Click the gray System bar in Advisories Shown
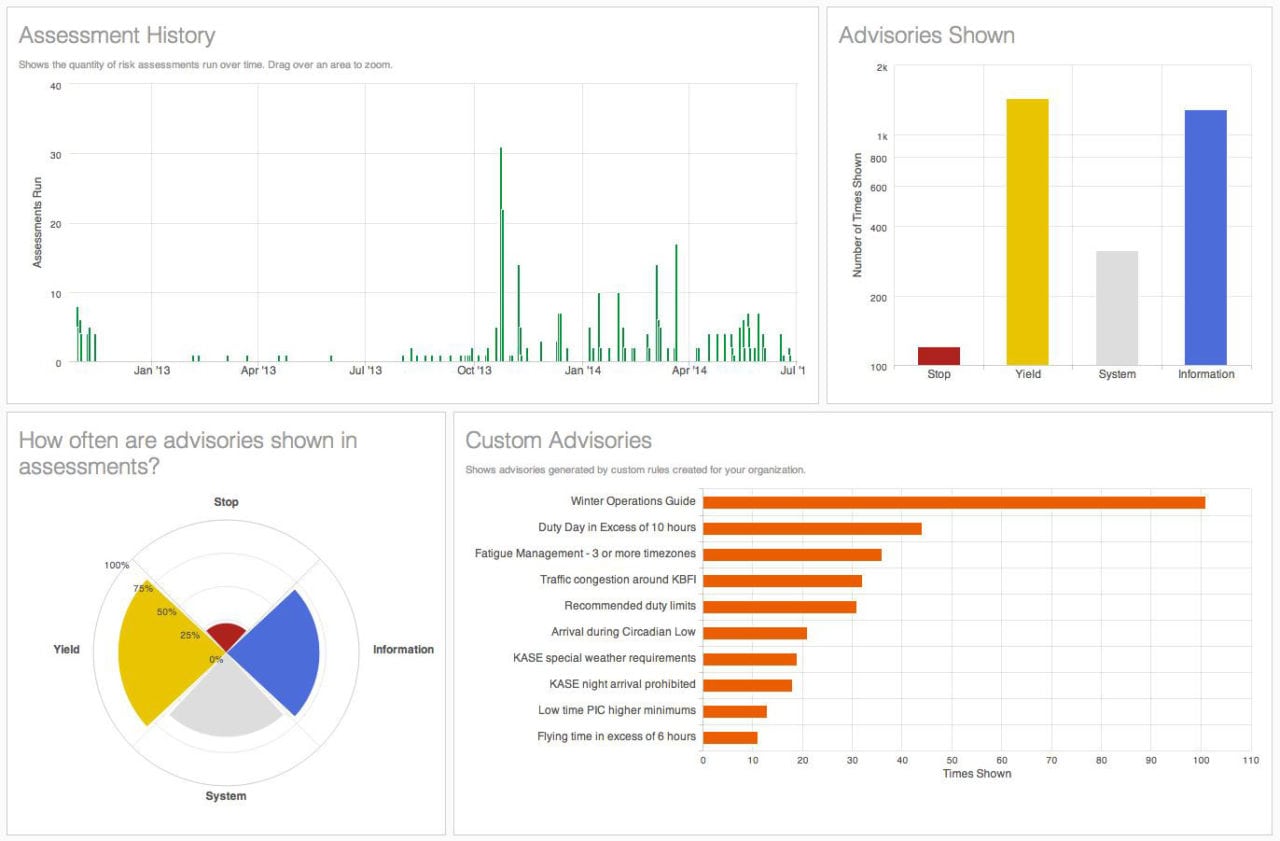 (x=1116, y=308)
